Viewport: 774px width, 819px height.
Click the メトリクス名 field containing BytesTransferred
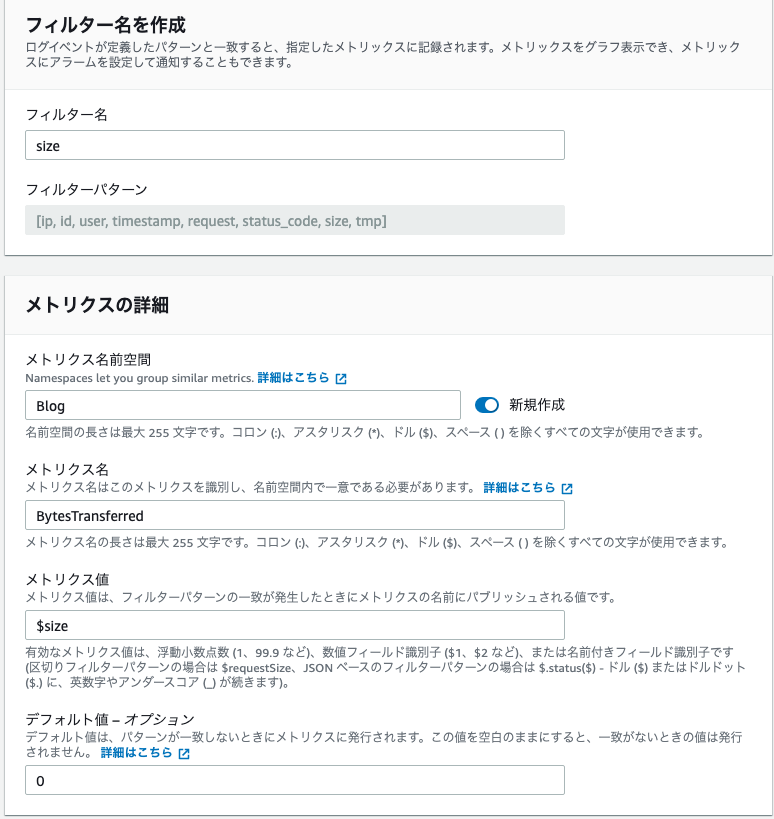coord(295,515)
